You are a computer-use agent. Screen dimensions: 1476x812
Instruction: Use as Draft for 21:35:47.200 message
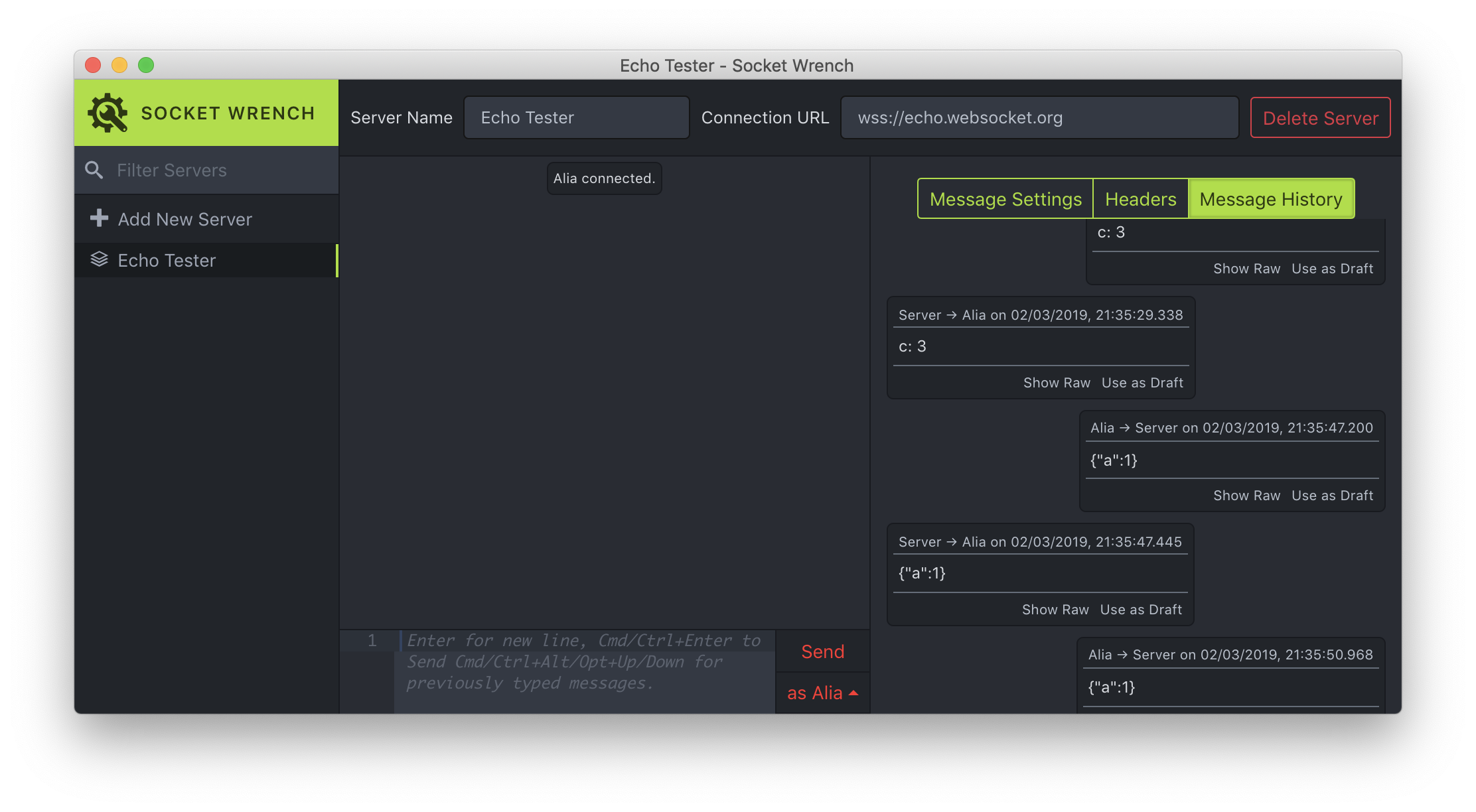1332,496
